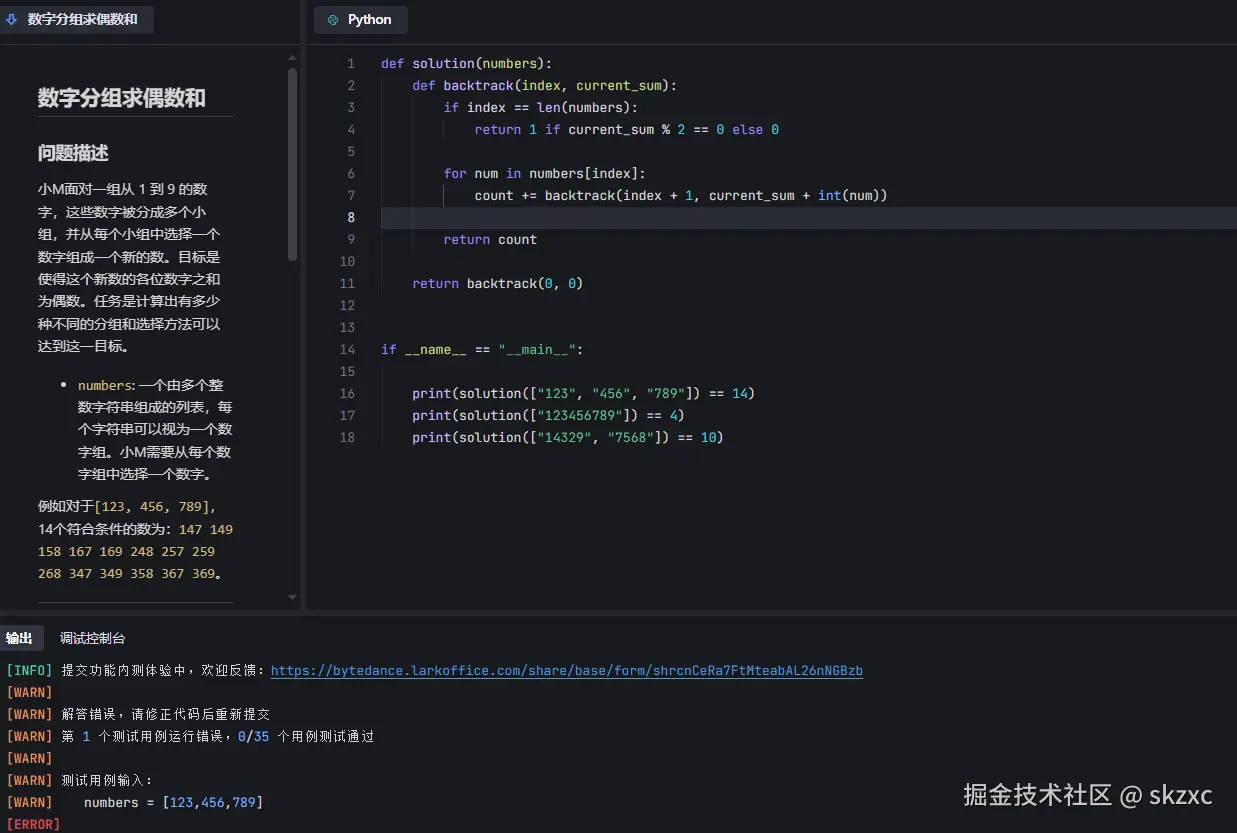The width and height of the screenshot is (1237, 833).
Task: Click the 数字分组求偶数和 heading in description
Action: pyautogui.click(x=122, y=97)
